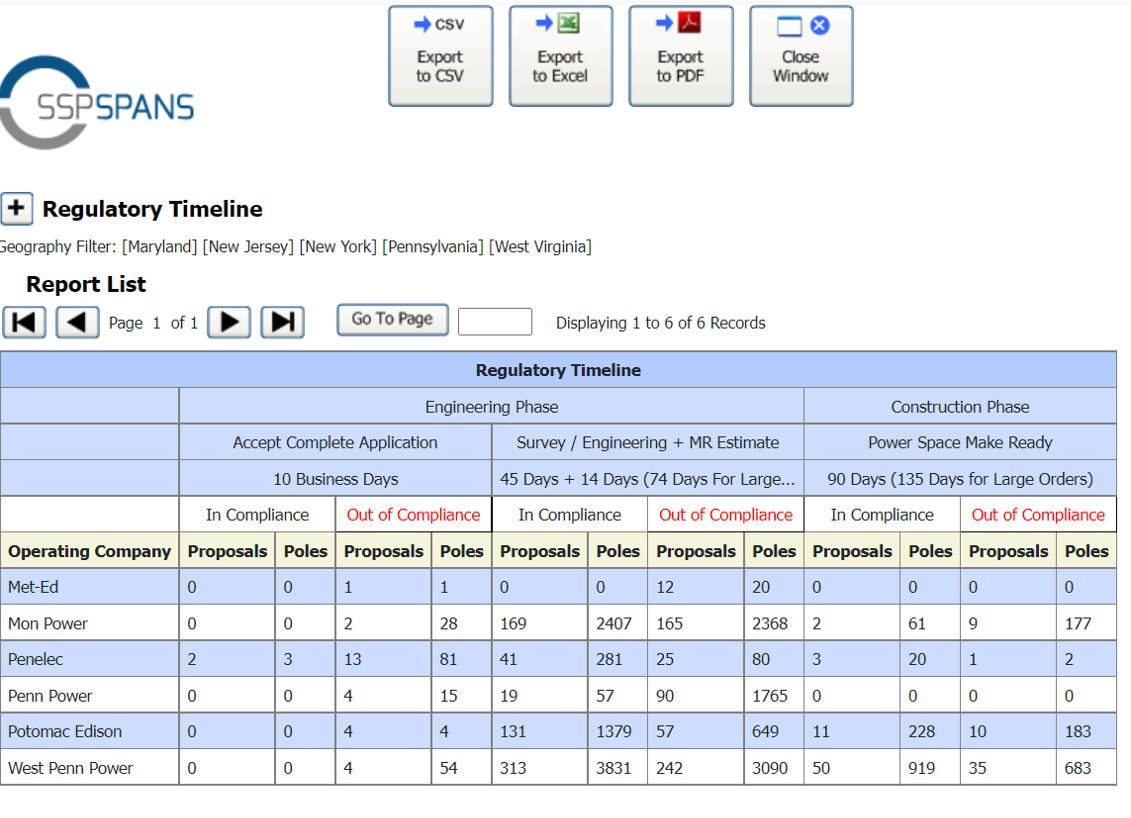1131x818 pixels.
Task: Click the 10 Business Days header cell
Action: click(335, 479)
